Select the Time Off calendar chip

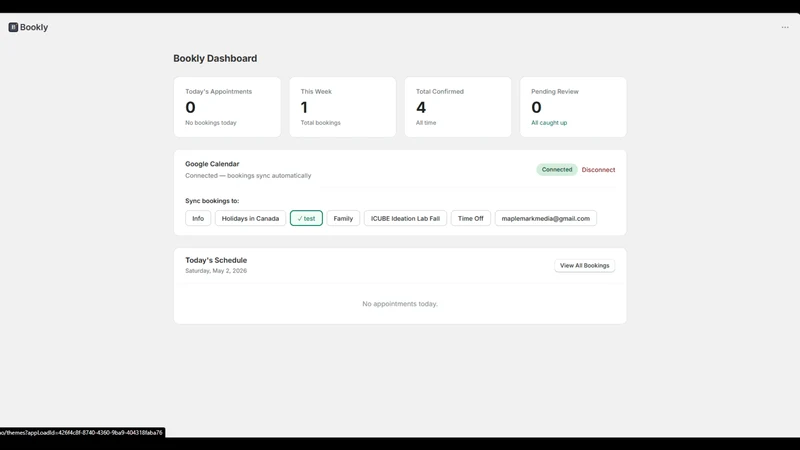click(x=470, y=218)
